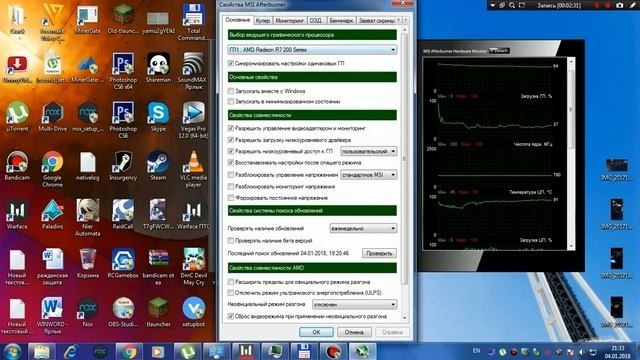Select the DmC Devil May Cry icon
This screenshot has height=360, width=640.
point(193,267)
